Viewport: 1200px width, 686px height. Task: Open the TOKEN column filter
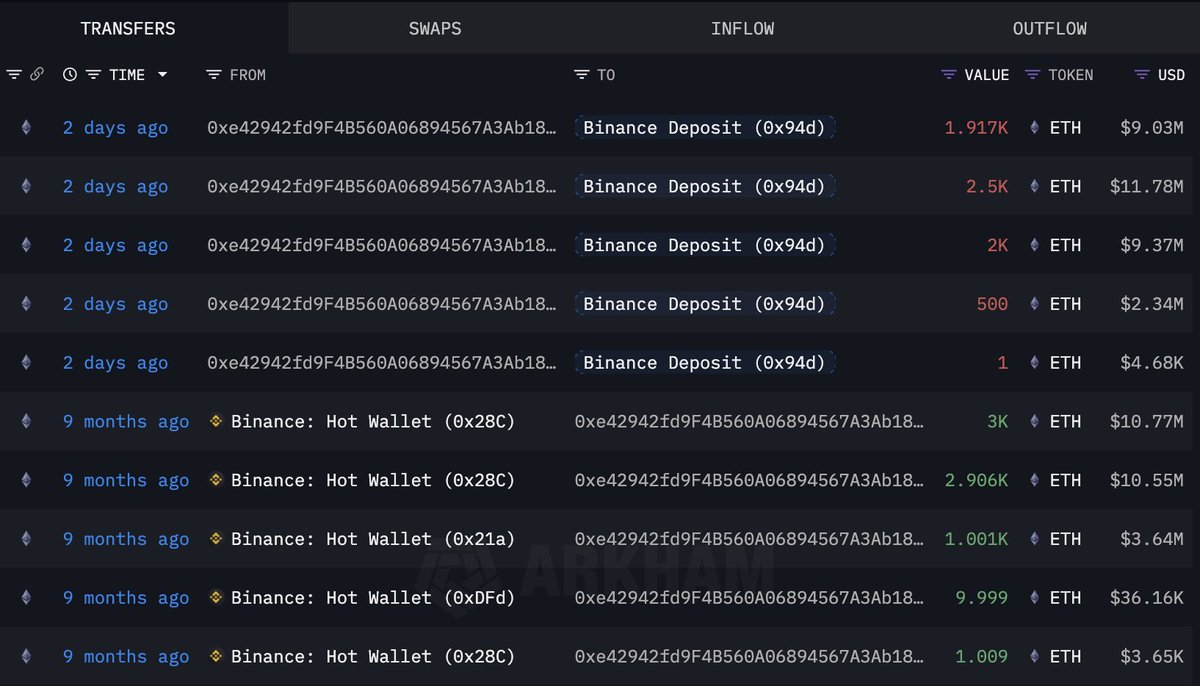(x=1032, y=75)
